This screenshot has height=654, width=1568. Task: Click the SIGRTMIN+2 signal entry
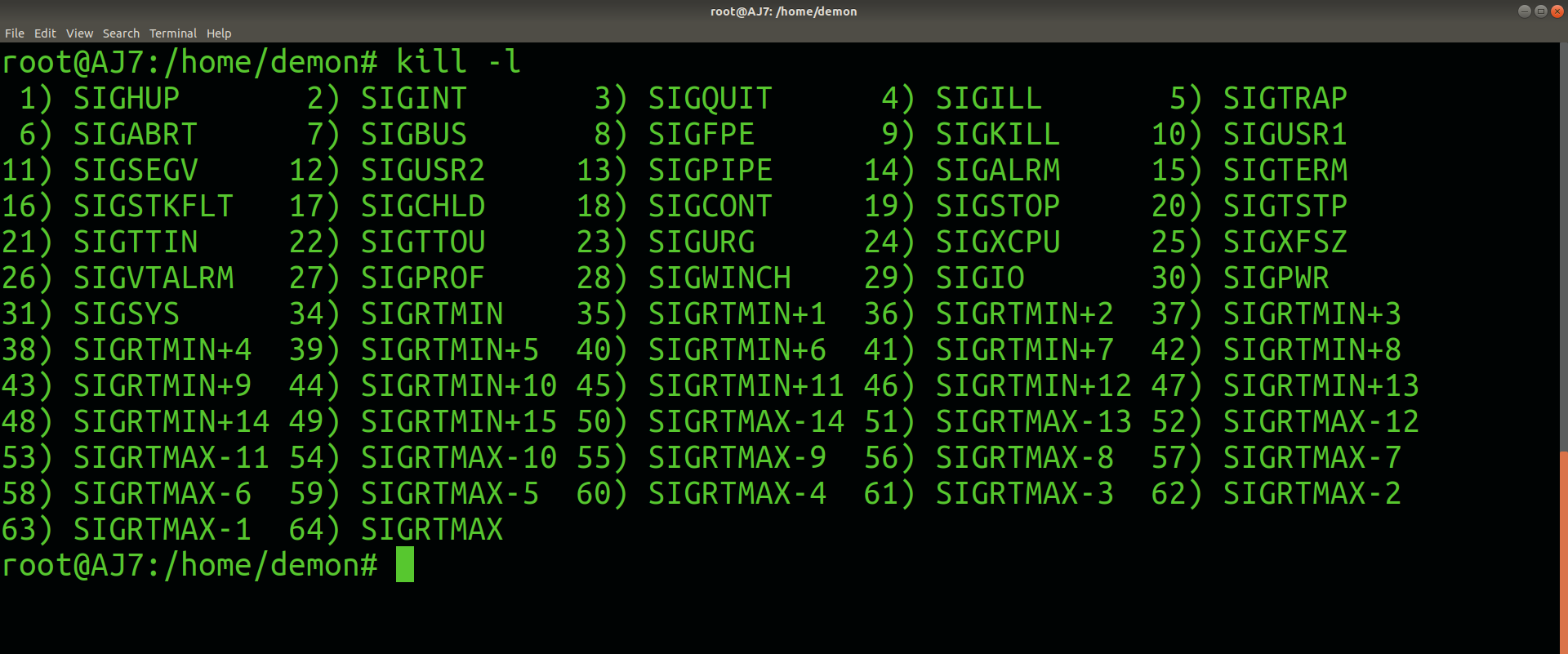click(x=1025, y=314)
